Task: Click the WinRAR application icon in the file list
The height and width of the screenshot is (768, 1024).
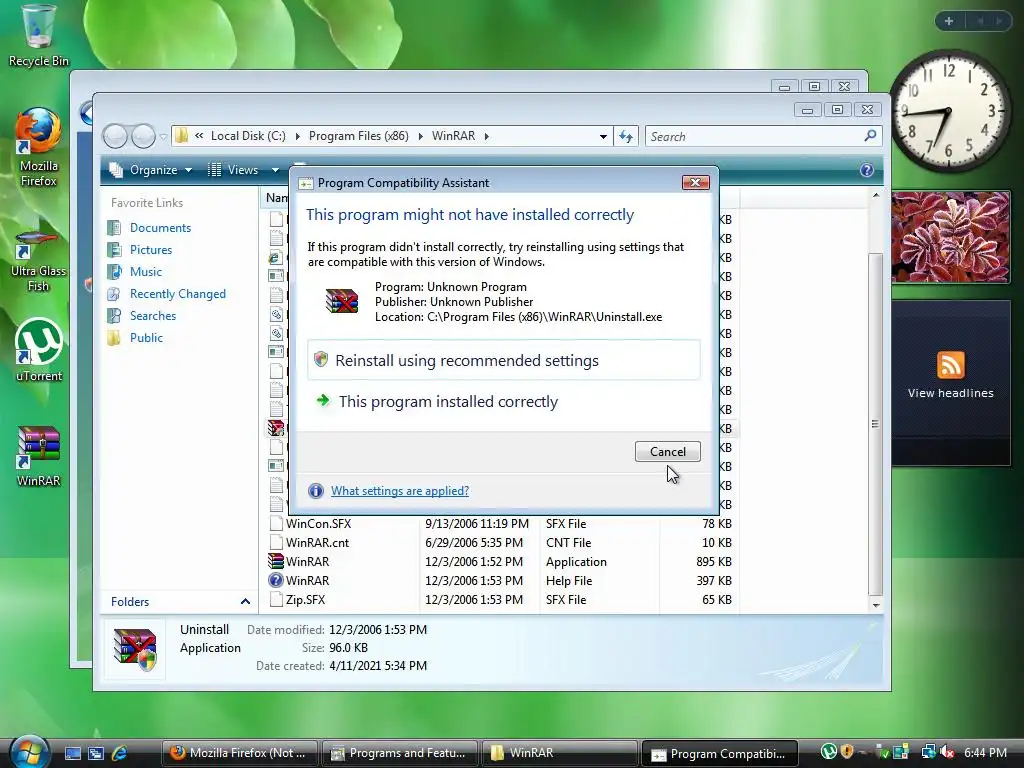Action: [x=276, y=561]
